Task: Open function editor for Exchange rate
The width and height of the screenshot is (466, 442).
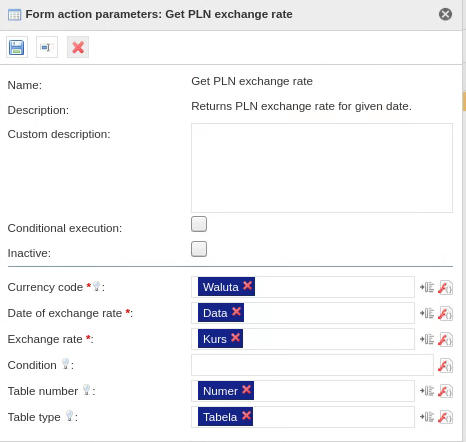Action: pos(445,339)
